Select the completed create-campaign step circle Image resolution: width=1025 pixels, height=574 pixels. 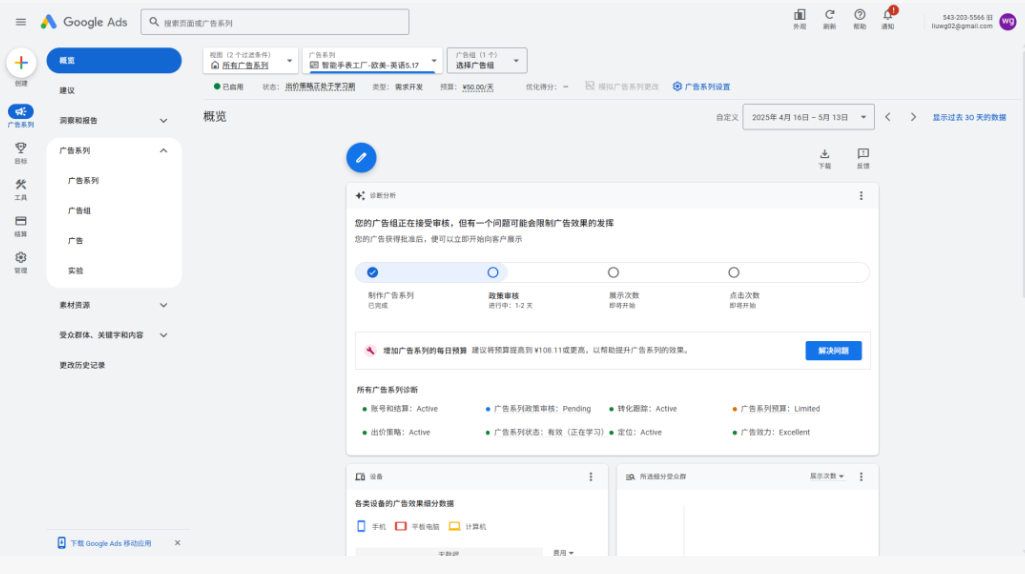[x=373, y=273]
